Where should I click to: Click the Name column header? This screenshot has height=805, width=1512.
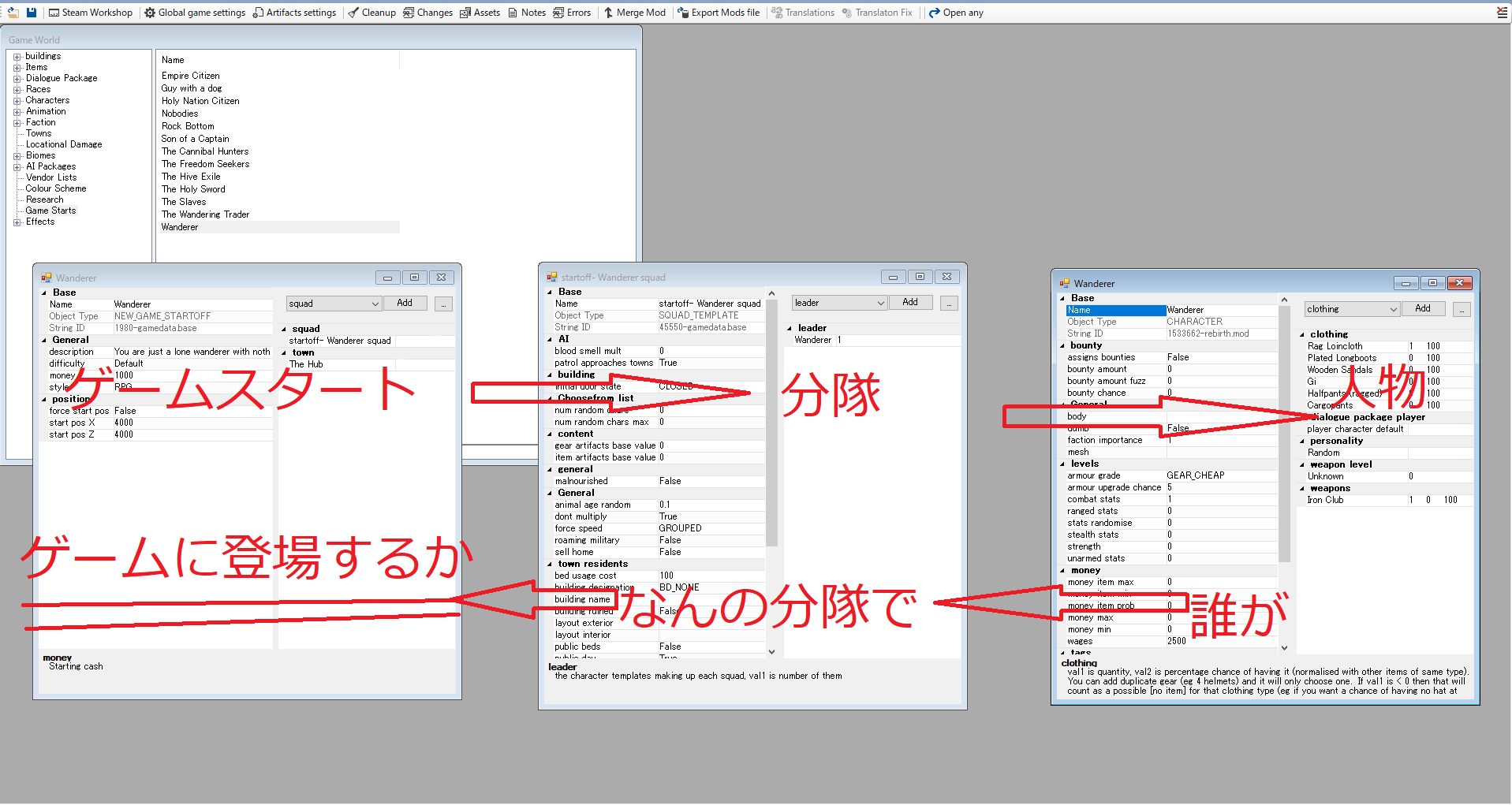pos(279,60)
